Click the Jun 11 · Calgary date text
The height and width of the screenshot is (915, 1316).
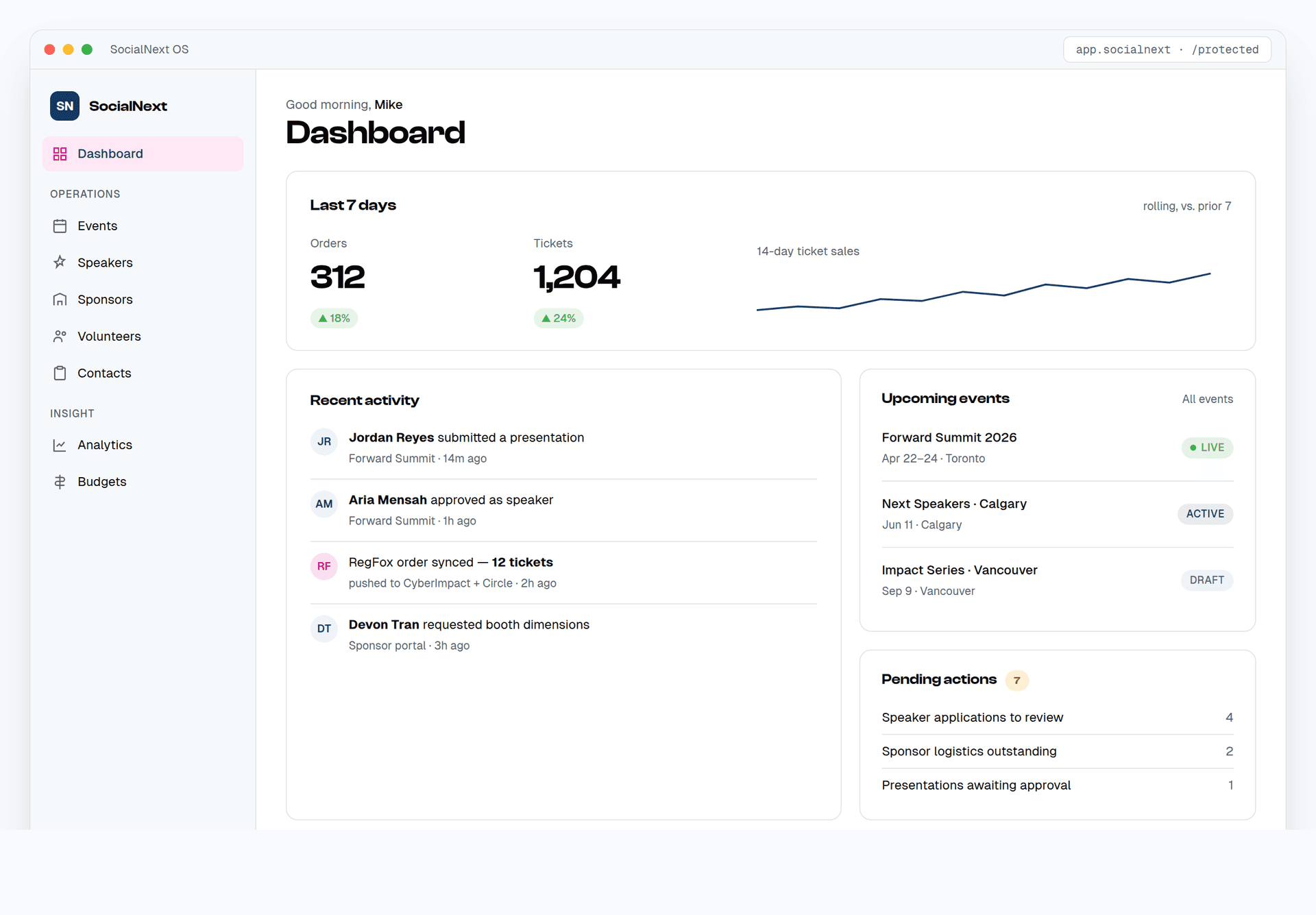coord(921,525)
